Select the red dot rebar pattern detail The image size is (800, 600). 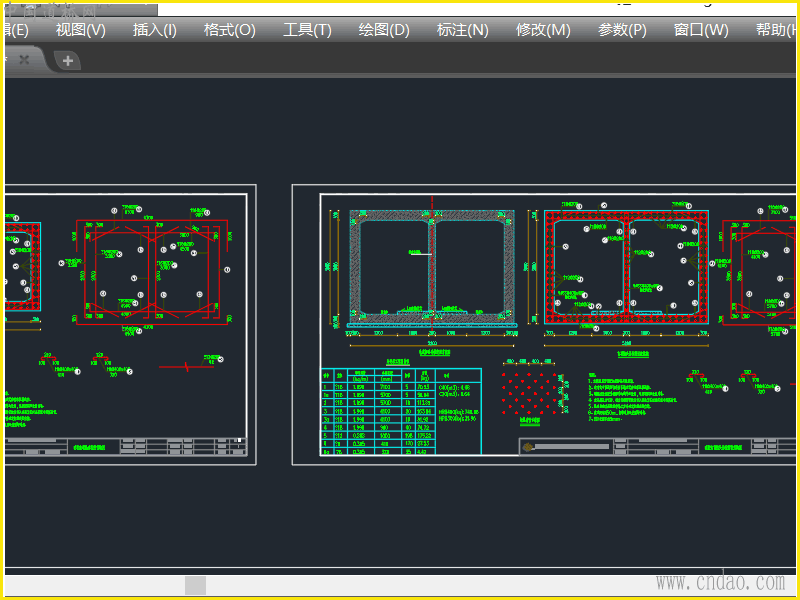[529, 393]
